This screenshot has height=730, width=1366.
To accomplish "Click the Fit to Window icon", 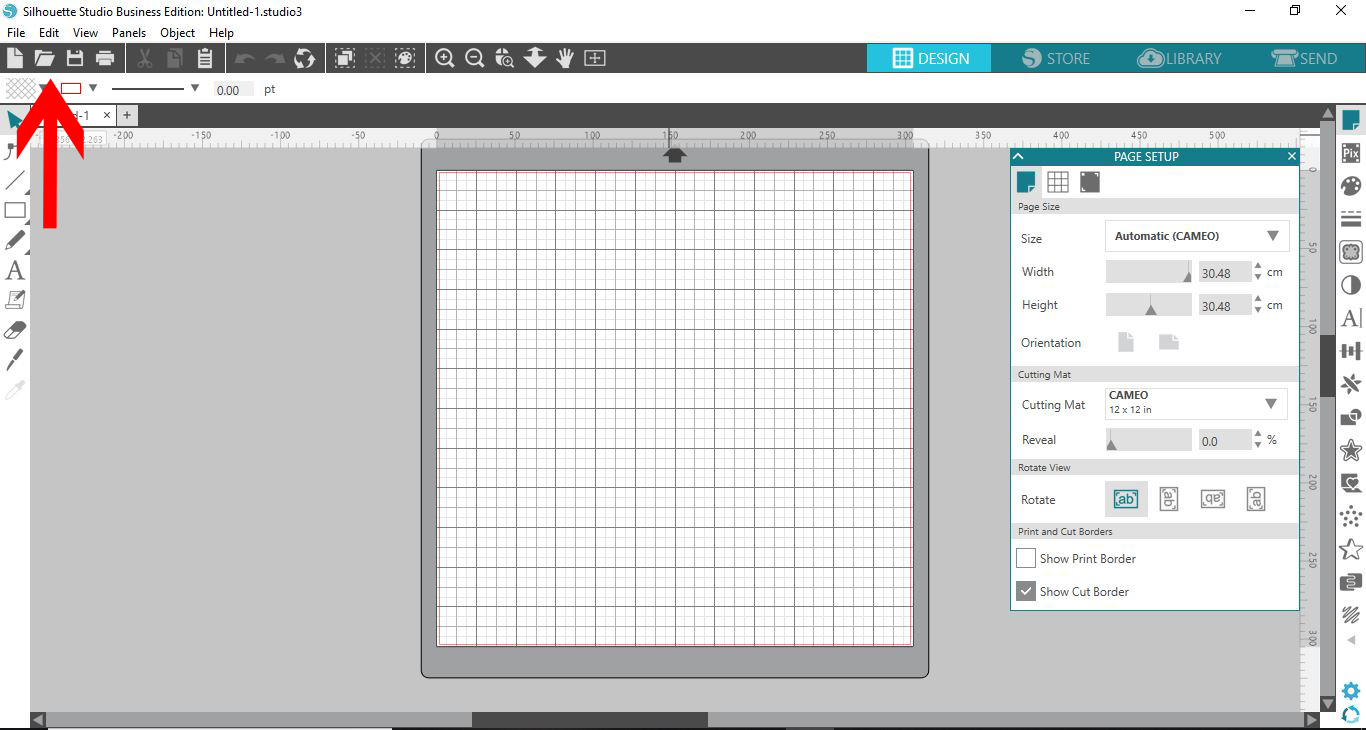I will [x=595, y=58].
